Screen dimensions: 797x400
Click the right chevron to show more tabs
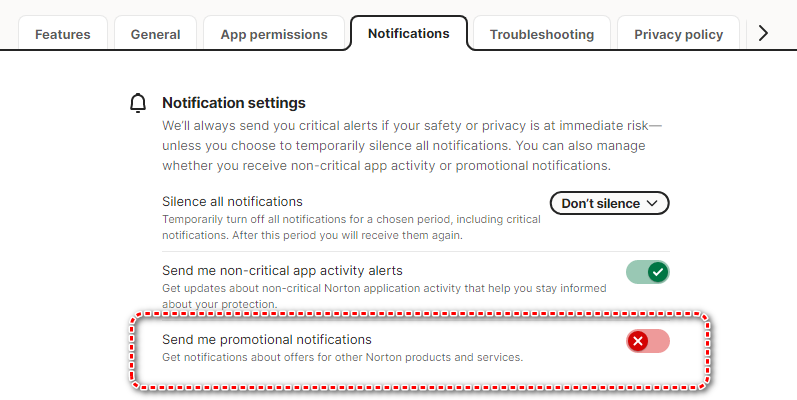click(x=764, y=33)
